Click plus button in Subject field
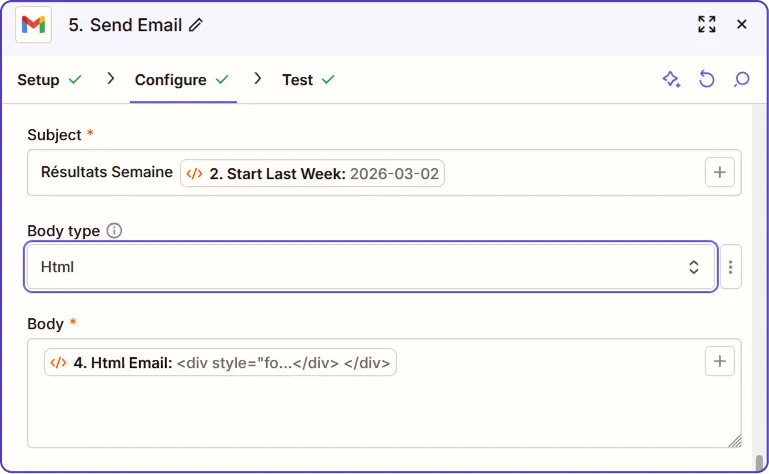Screen dimensions: 769x474 point(720,172)
